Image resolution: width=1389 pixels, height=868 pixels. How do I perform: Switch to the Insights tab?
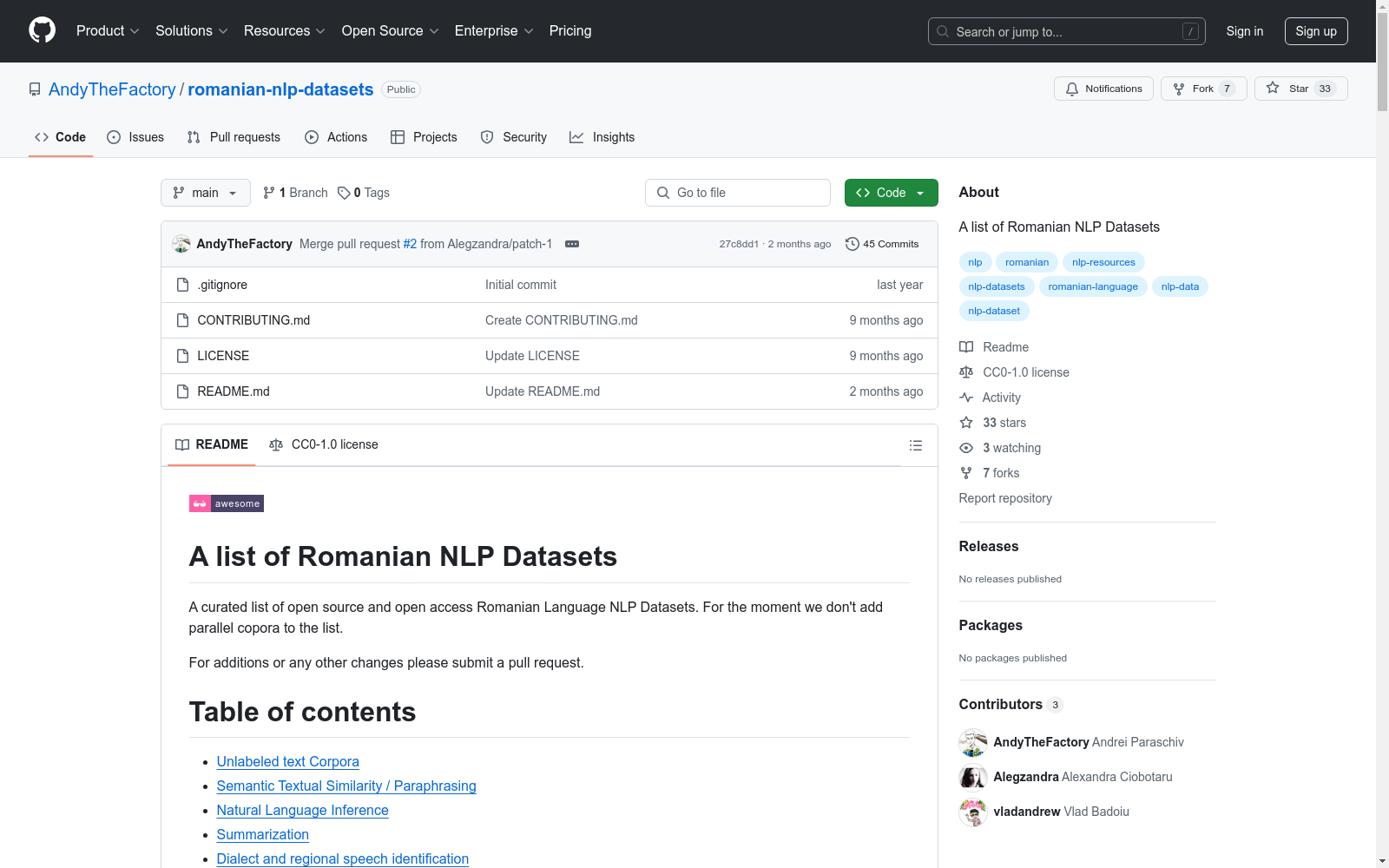click(602, 137)
